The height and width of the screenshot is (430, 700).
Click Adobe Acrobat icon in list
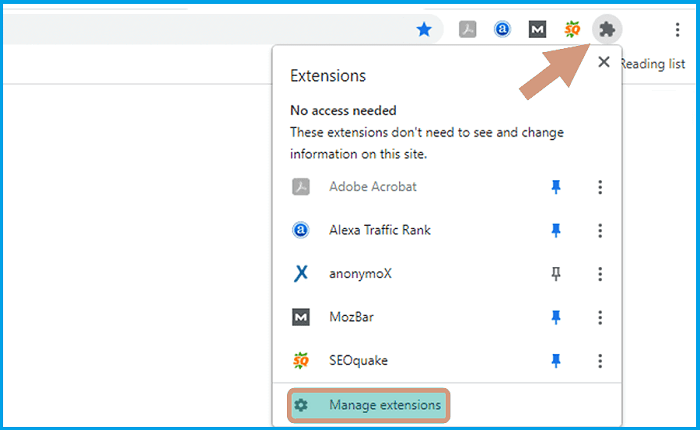[301, 187]
